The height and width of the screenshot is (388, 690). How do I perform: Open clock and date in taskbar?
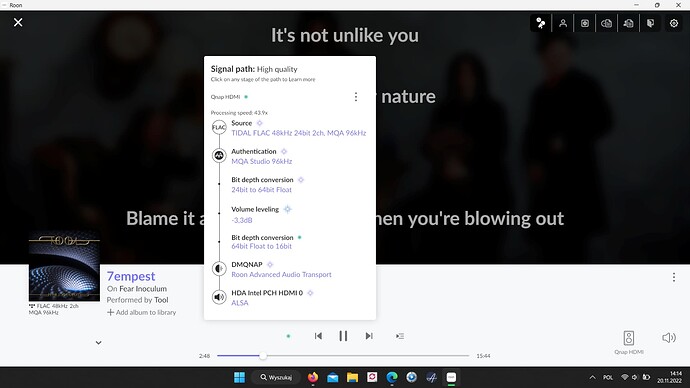point(669,377)
